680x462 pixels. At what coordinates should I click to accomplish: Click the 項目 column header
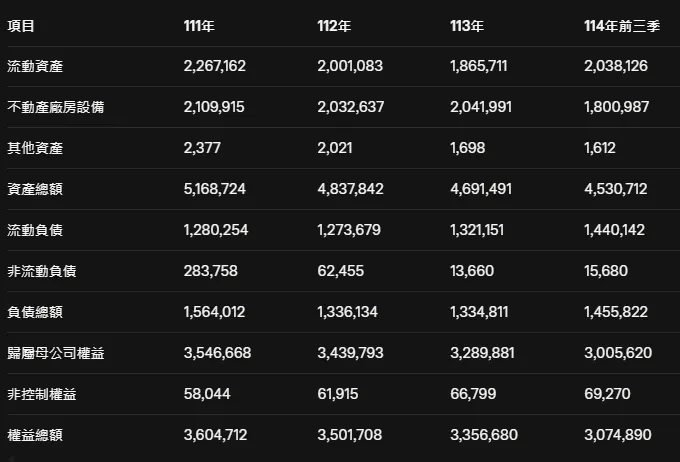point(21,26)
